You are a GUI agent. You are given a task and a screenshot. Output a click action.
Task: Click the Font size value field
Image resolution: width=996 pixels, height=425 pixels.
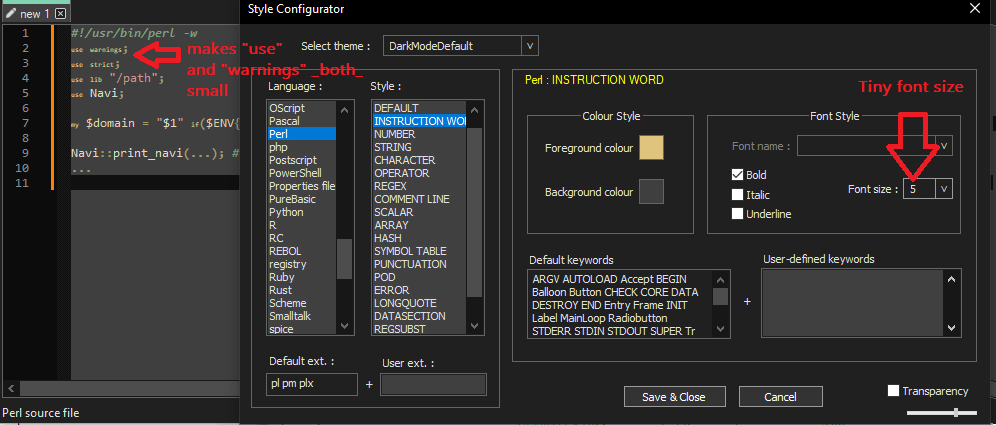[x=919, y=189]
